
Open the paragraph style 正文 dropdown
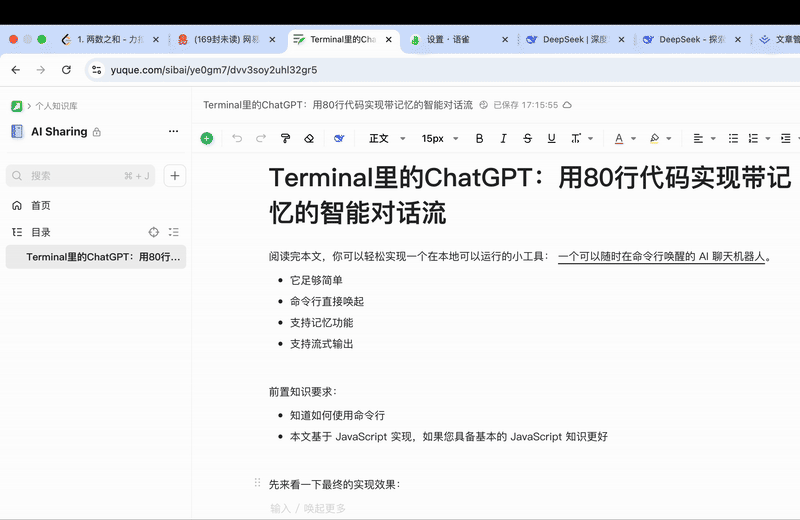[387, 138]
